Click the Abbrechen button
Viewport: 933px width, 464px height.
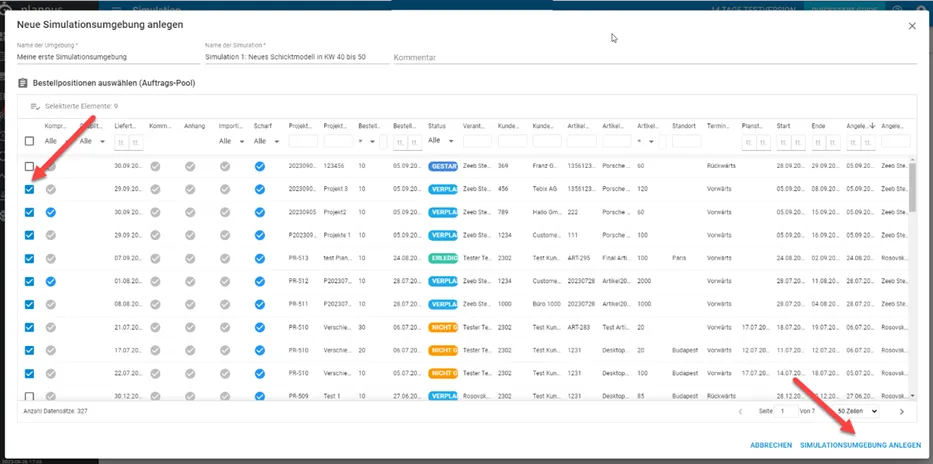point(771,445)
